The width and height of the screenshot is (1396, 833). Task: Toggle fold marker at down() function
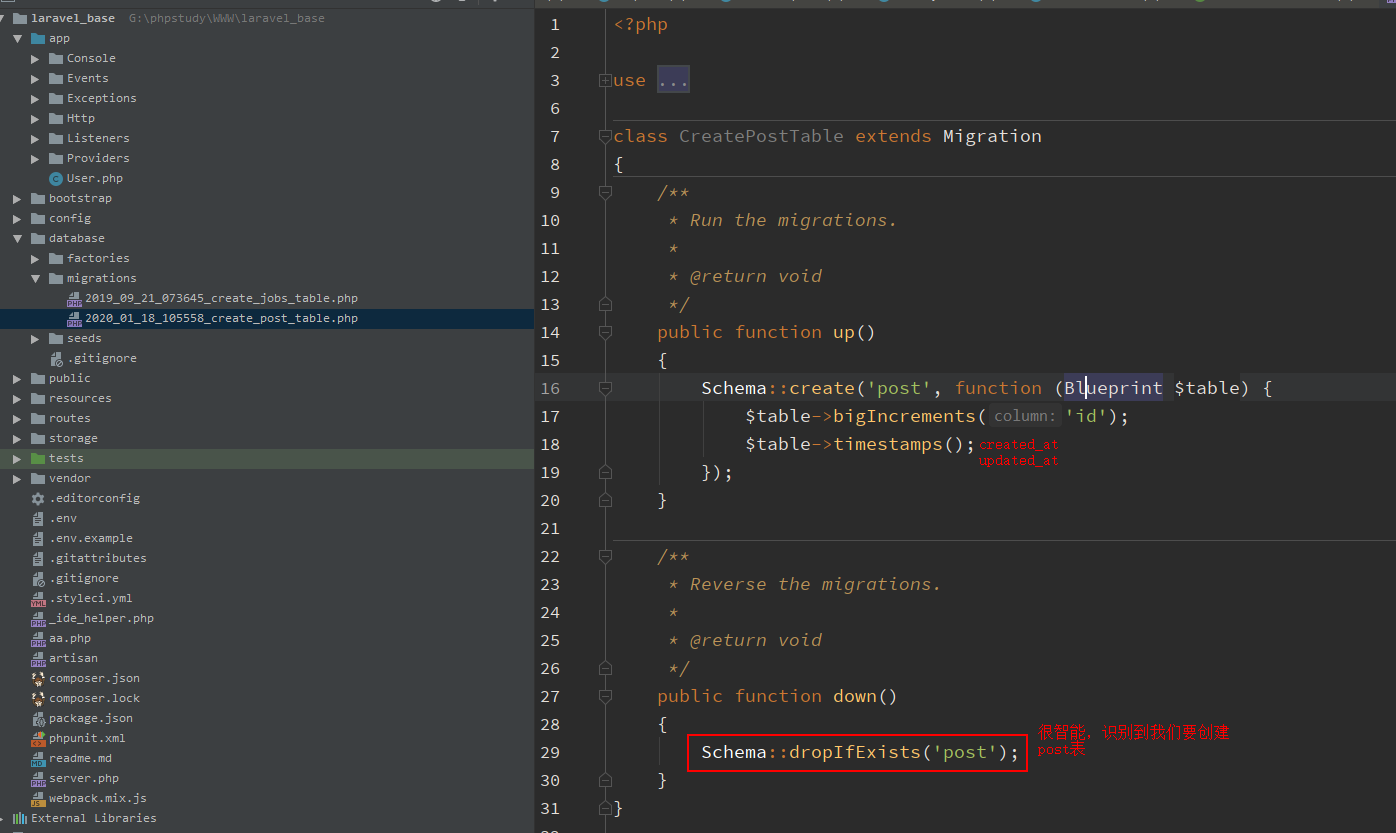click(604, 696)
